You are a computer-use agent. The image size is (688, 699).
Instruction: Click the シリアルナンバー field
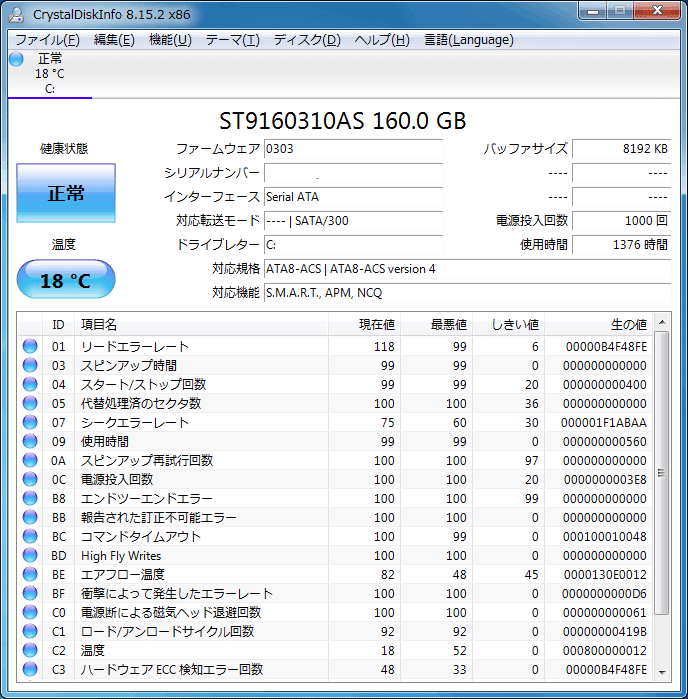pos(354,173)
